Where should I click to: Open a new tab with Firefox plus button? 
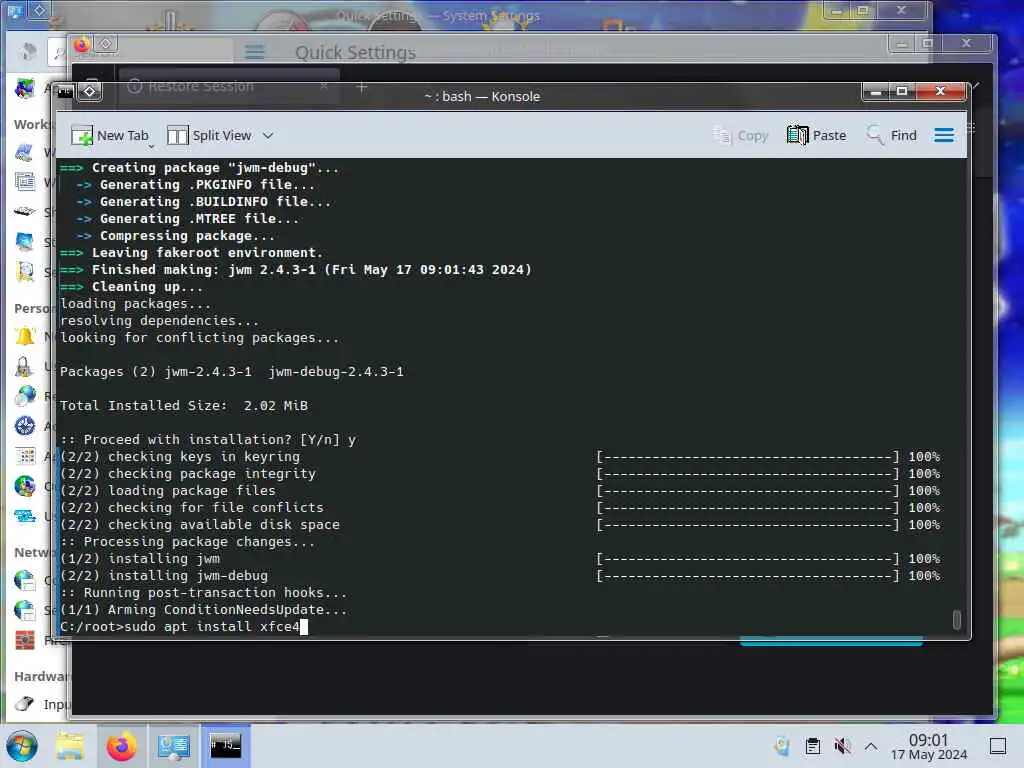click(x=362, y=86)
